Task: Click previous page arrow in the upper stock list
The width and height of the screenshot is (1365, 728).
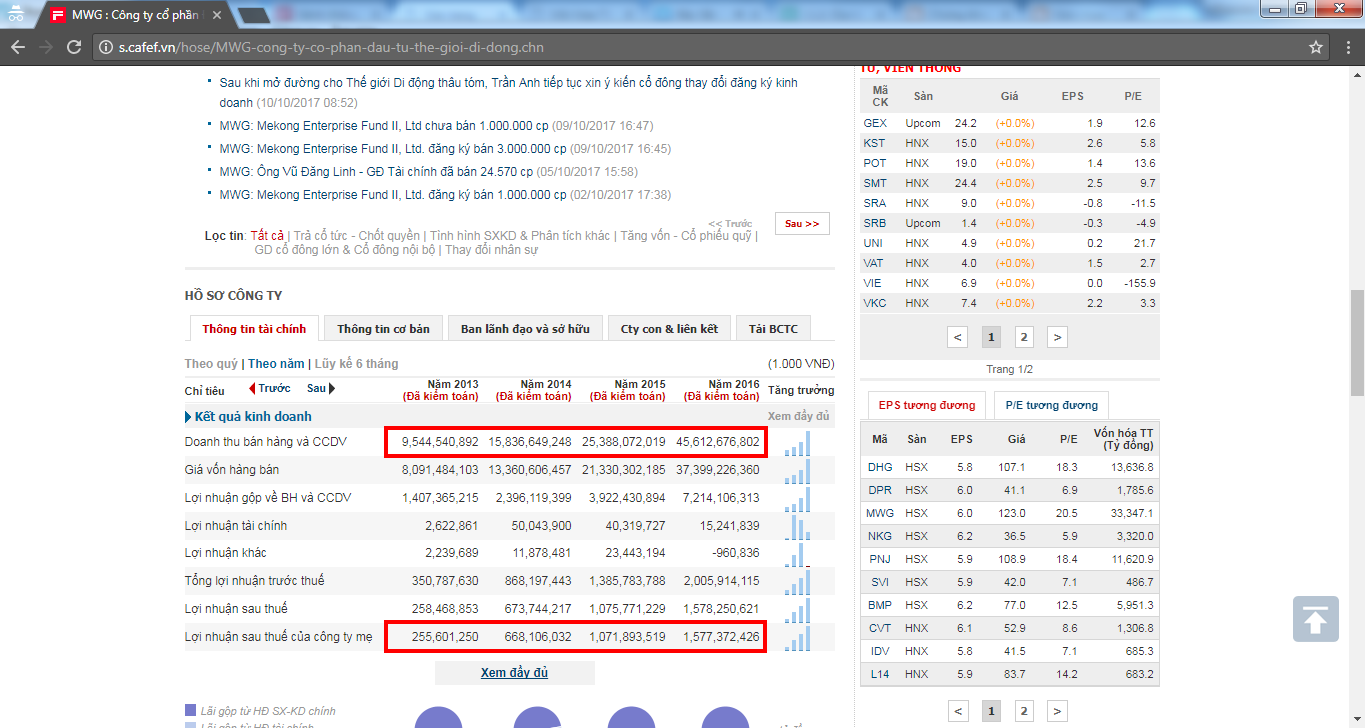Action: [x=958, y=337]
